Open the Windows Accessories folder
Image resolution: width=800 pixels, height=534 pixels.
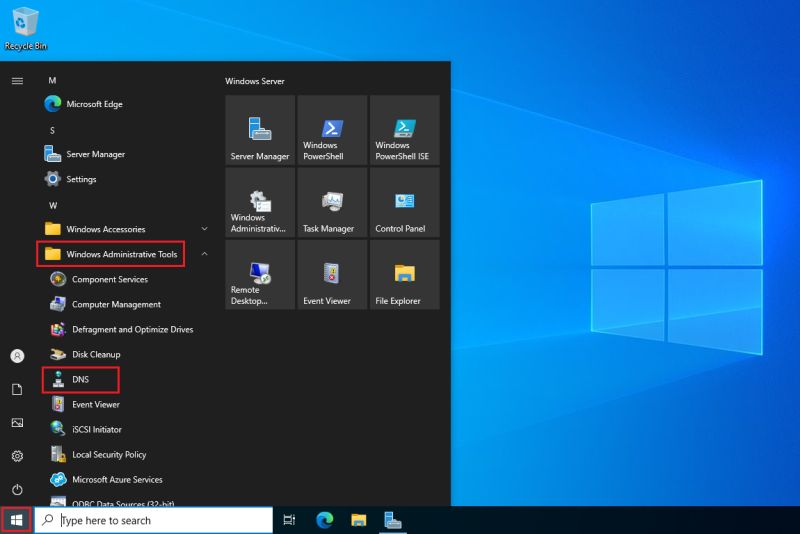click(95, 229)
